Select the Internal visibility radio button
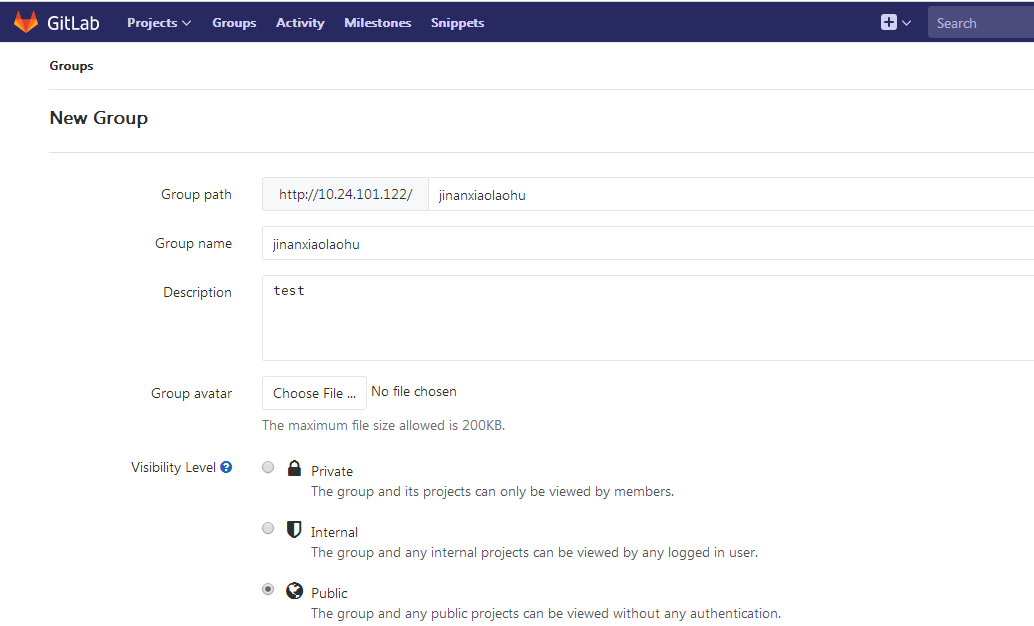The image size is (1034, 626). coord(268,528)
